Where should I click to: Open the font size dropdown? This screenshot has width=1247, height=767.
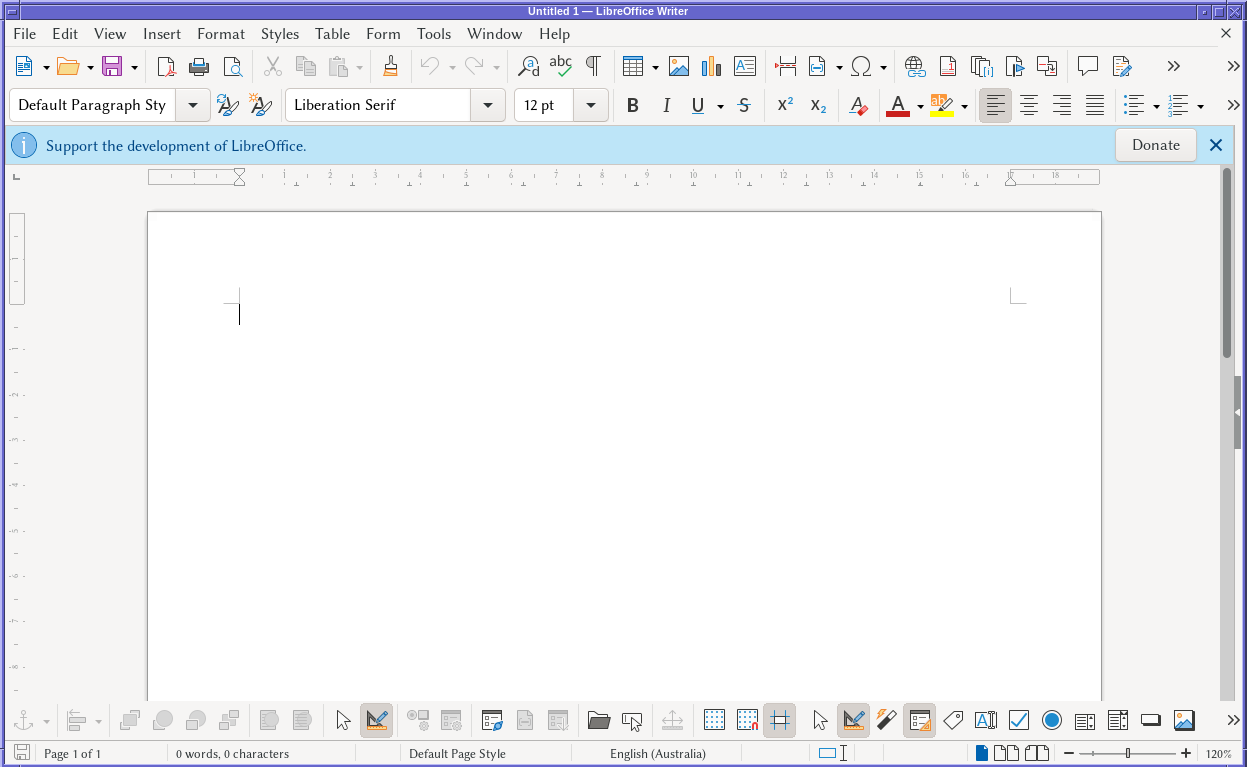pyautogui.click(x=591, y=106)
